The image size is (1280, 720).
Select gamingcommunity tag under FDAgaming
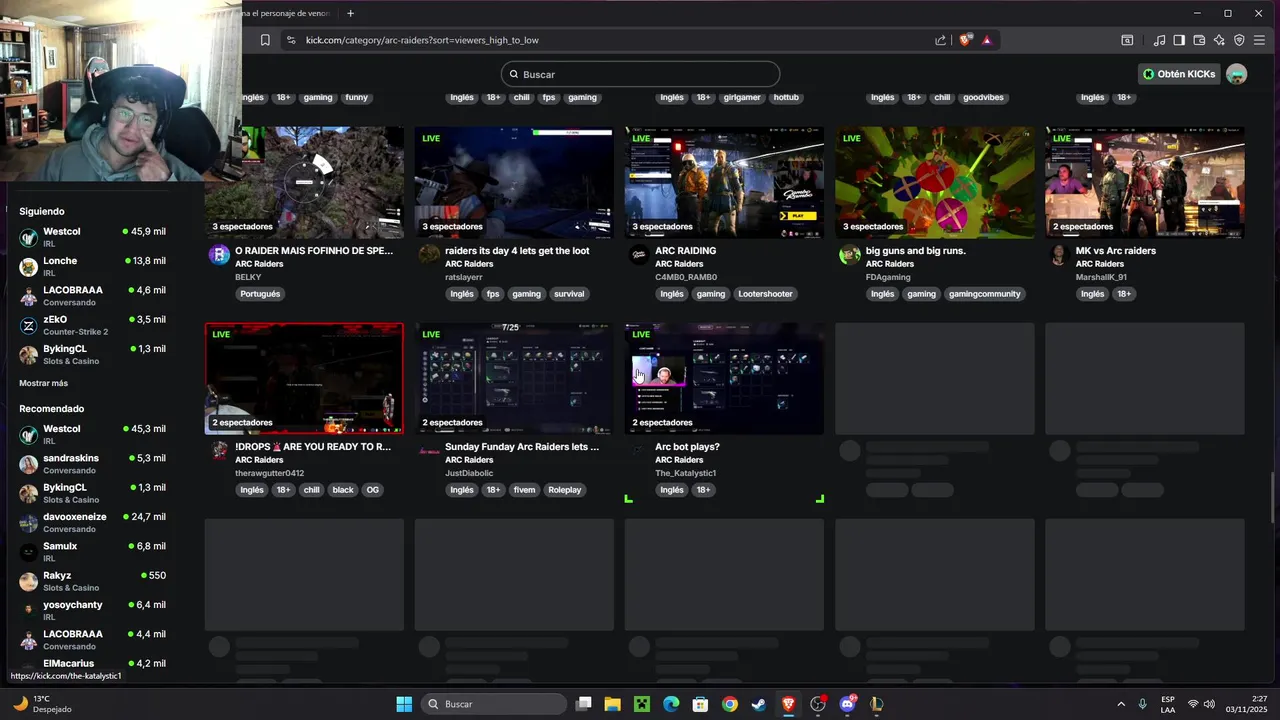[985, 294]
